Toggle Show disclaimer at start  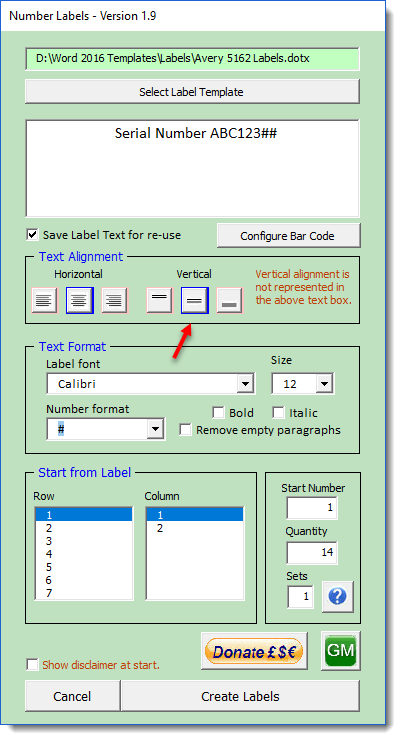(32, 664)
